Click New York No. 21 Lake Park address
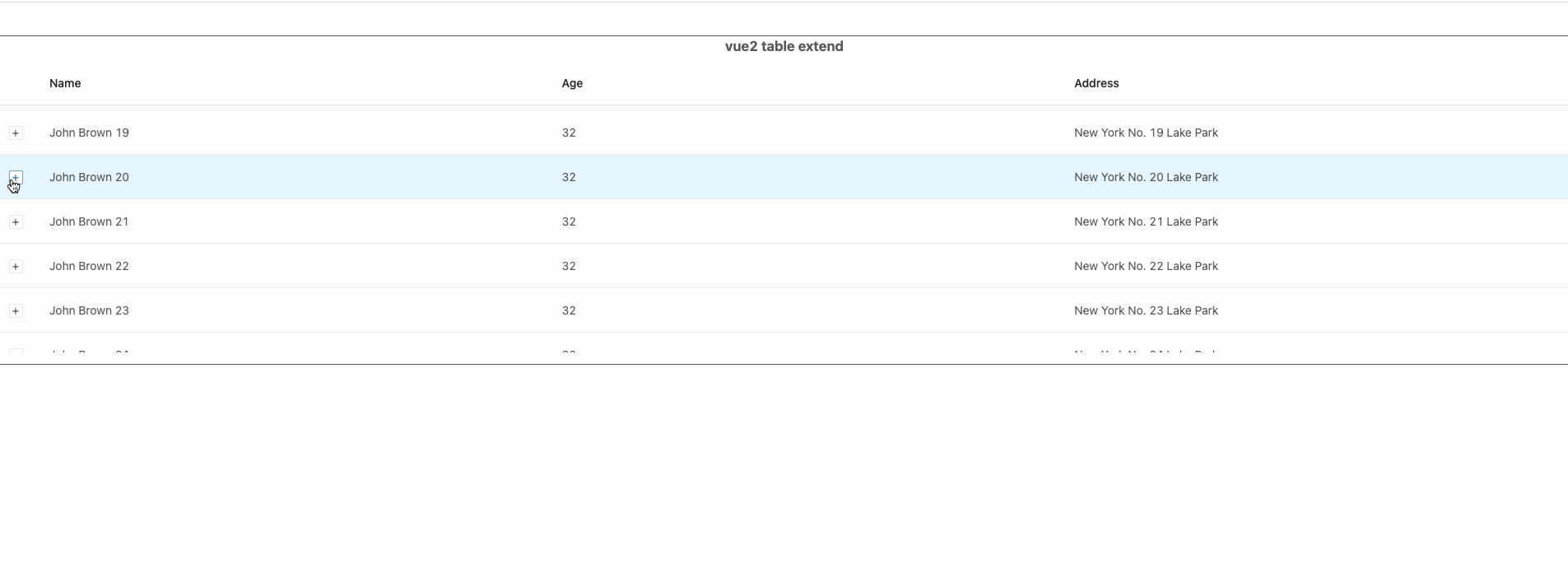The image size is (1568, 583). coord(1146,222)
